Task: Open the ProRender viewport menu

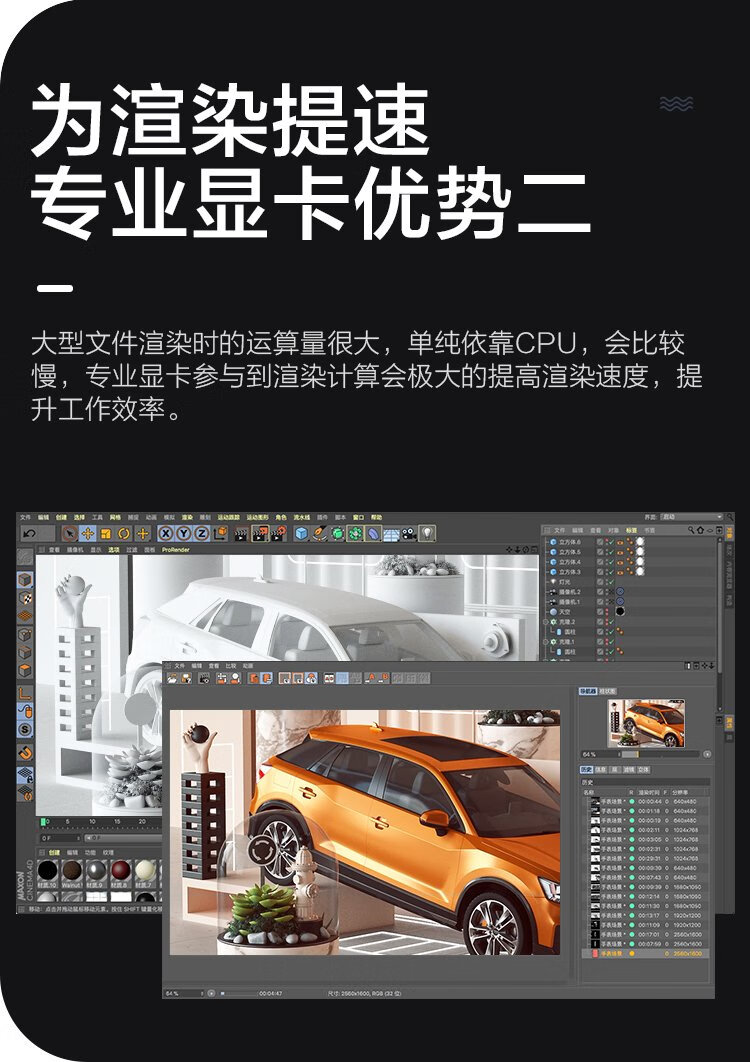Action: [x=176, y=550]
